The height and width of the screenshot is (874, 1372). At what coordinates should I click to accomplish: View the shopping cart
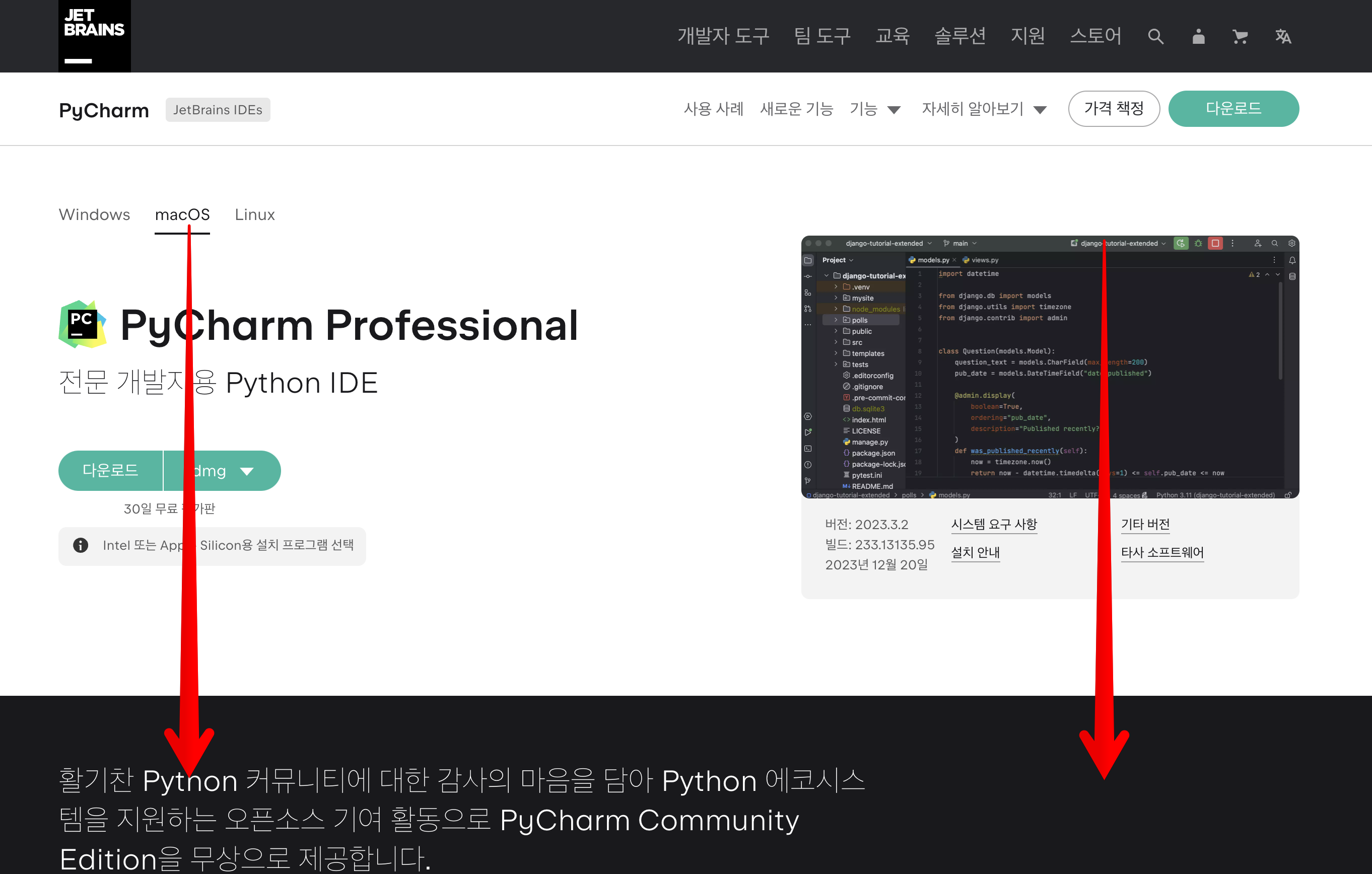1241,36
